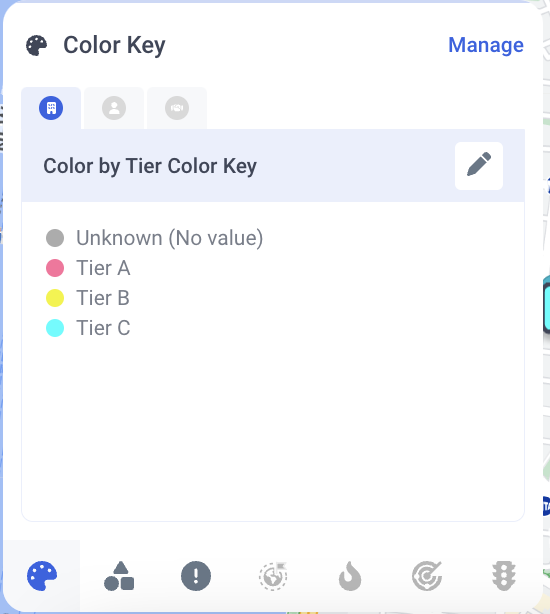Viewport: 550px width, 614px height.
Task: Select the globe with flag icon
Action: point(273,576)
